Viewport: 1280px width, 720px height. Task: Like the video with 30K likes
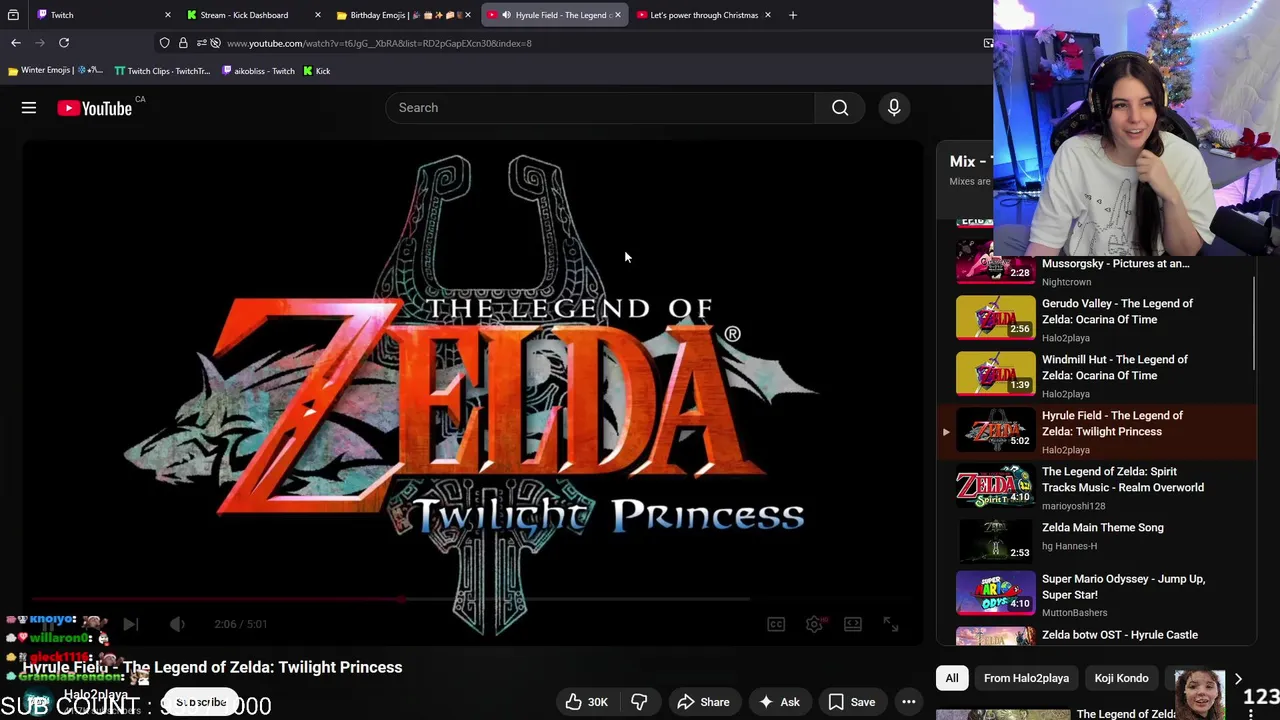pos(587,702)
